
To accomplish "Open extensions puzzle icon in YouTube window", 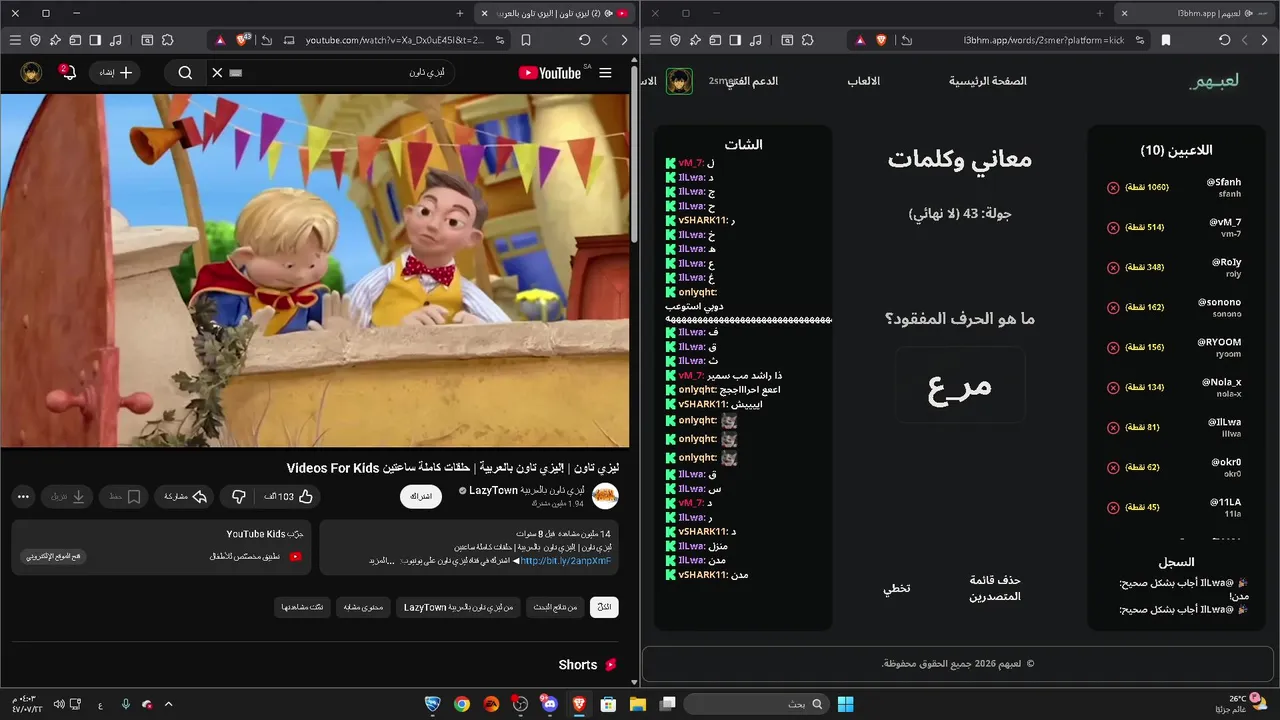I will click(167, 40).
